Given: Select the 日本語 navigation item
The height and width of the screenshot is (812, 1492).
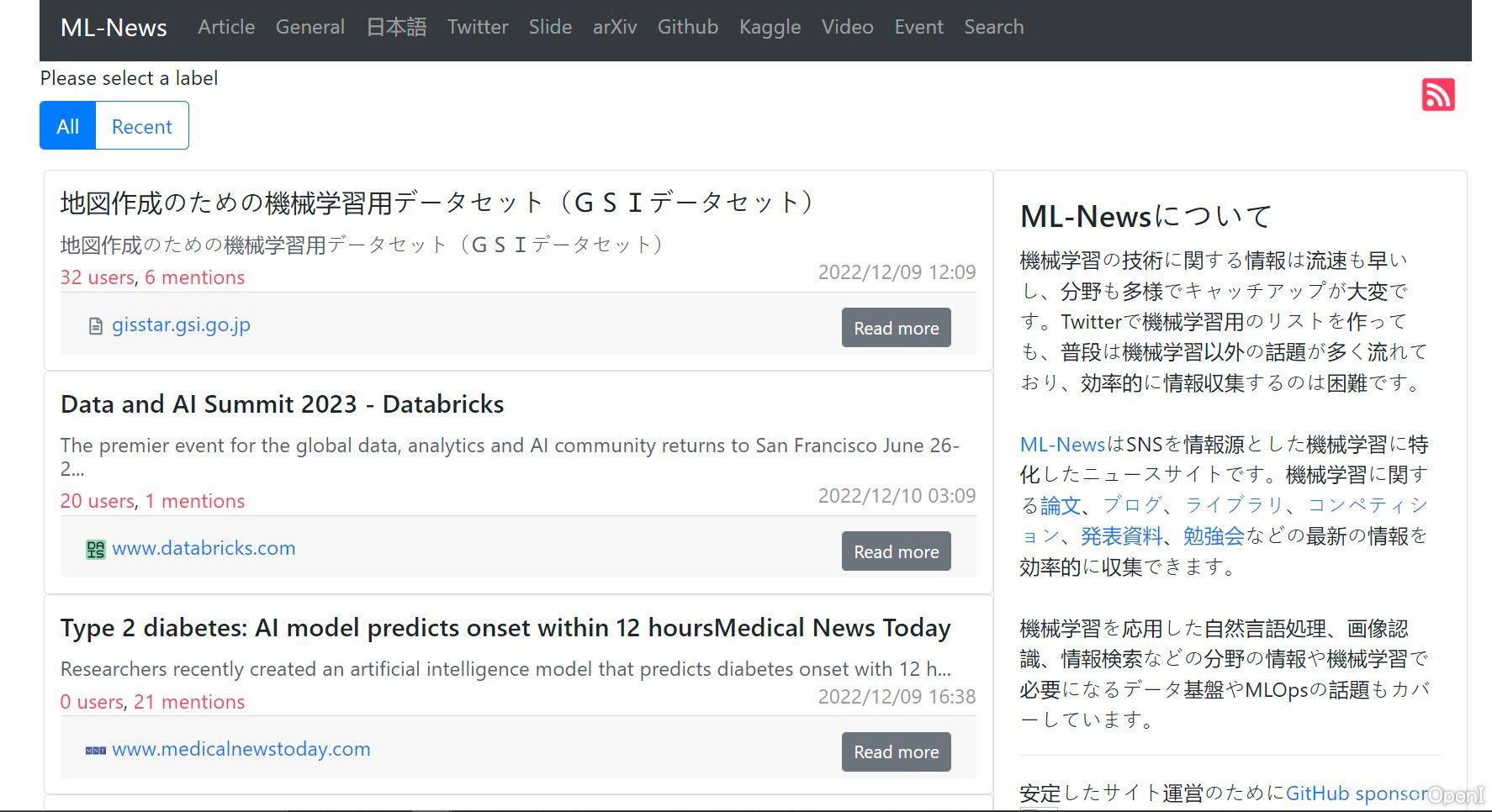Looking at the screenshot, I should [x=396, y=27].
